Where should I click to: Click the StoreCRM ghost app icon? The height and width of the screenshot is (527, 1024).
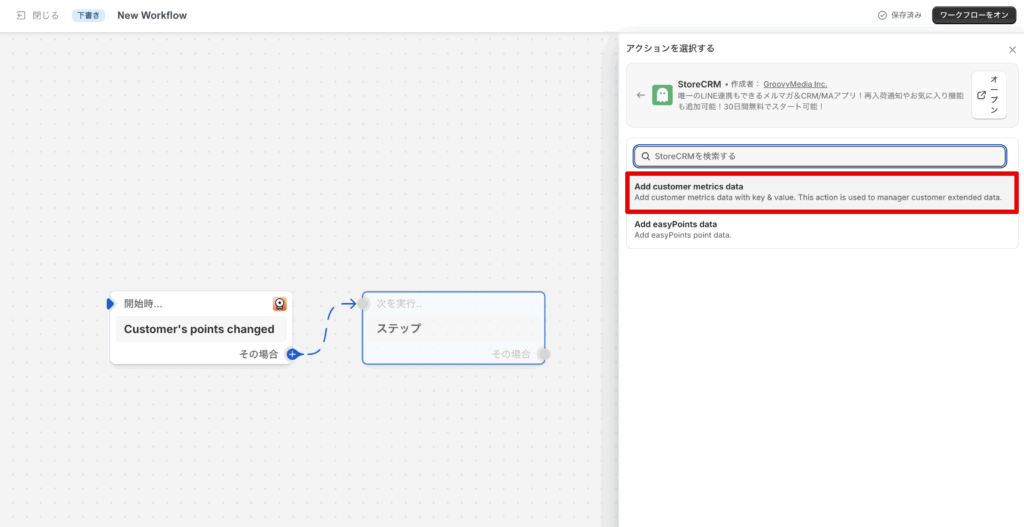(662, 95)
